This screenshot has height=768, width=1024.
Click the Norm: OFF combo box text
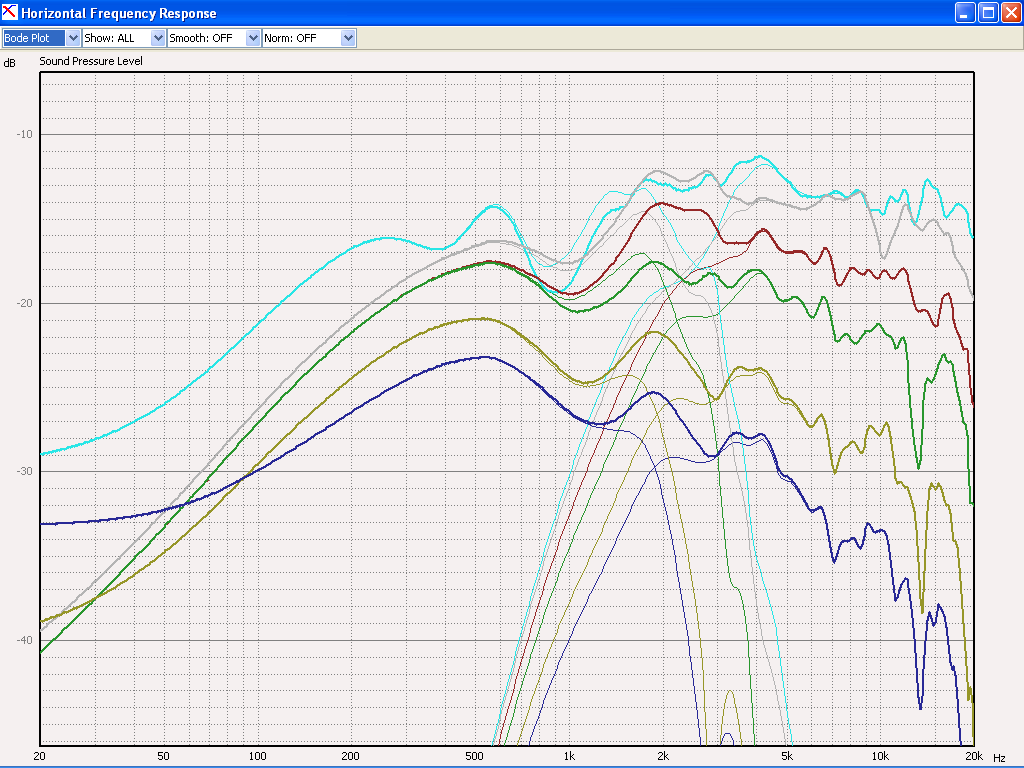click(290, 38)
